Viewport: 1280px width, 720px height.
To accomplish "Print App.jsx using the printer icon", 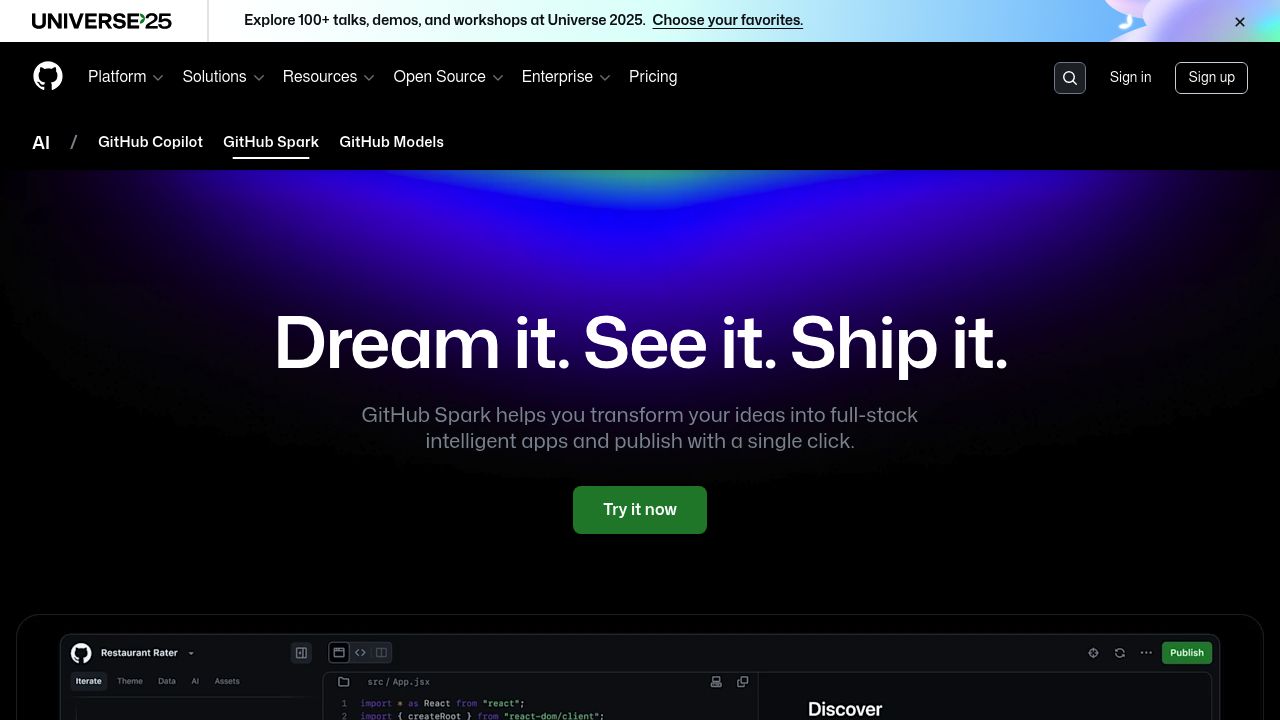I will pyautogui.click(x=715, y=682).
